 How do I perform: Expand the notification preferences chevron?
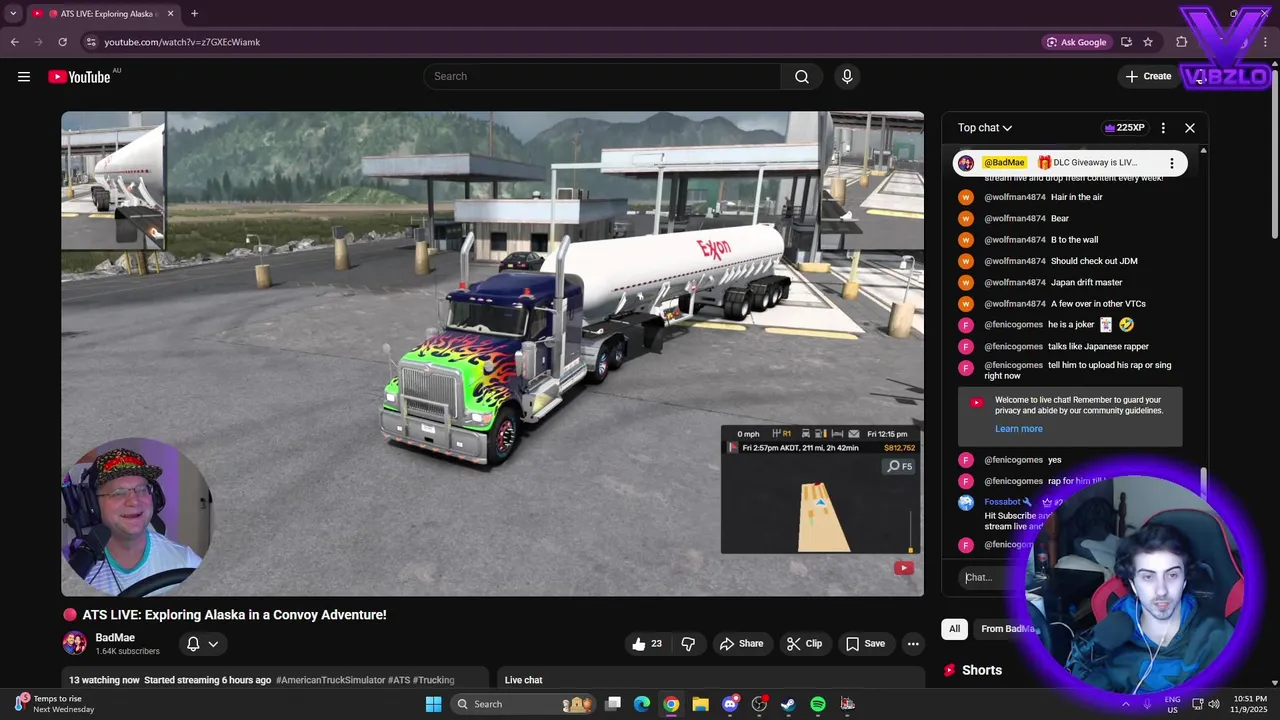213,644
